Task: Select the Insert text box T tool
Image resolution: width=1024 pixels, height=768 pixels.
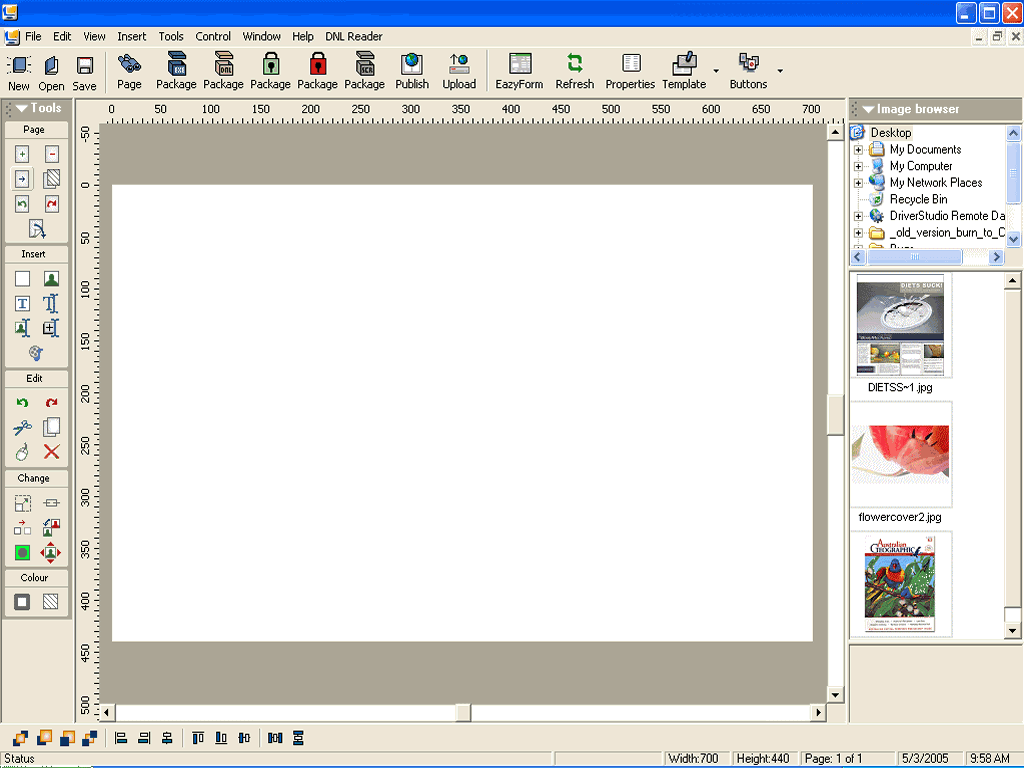Action: coord(22,304)
